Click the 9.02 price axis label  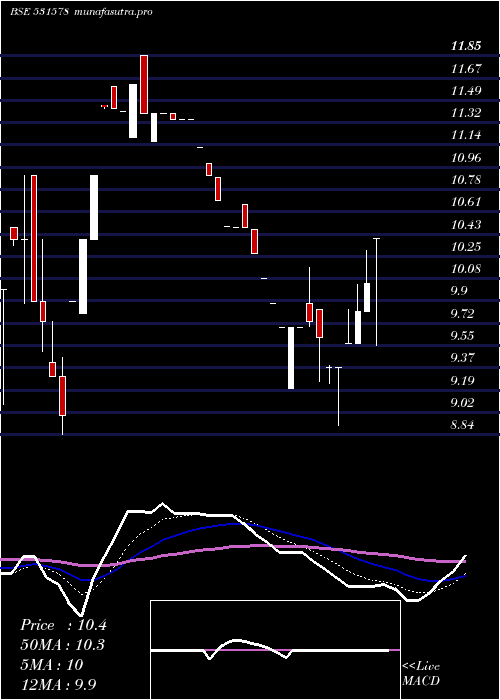(x=462, y=403)
